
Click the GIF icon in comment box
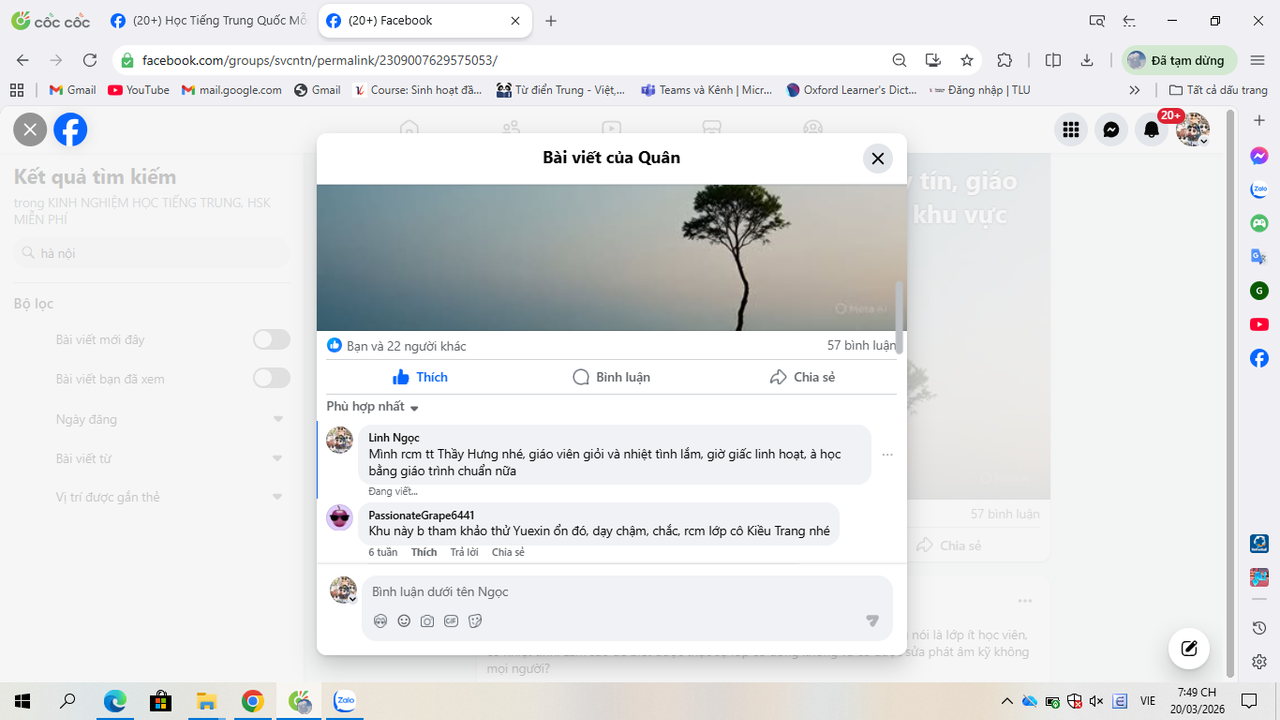tap(451, 621)
